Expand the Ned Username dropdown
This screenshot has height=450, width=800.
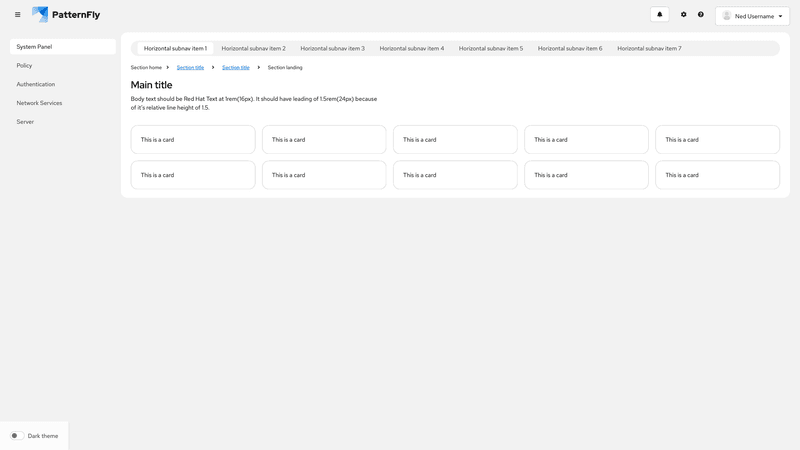tap(780, 16)
